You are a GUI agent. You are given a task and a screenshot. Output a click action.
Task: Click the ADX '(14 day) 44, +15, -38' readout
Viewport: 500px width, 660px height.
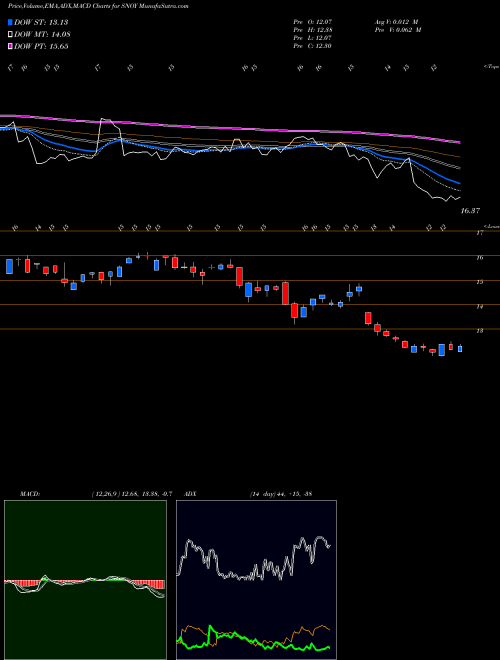coord(281,494)
